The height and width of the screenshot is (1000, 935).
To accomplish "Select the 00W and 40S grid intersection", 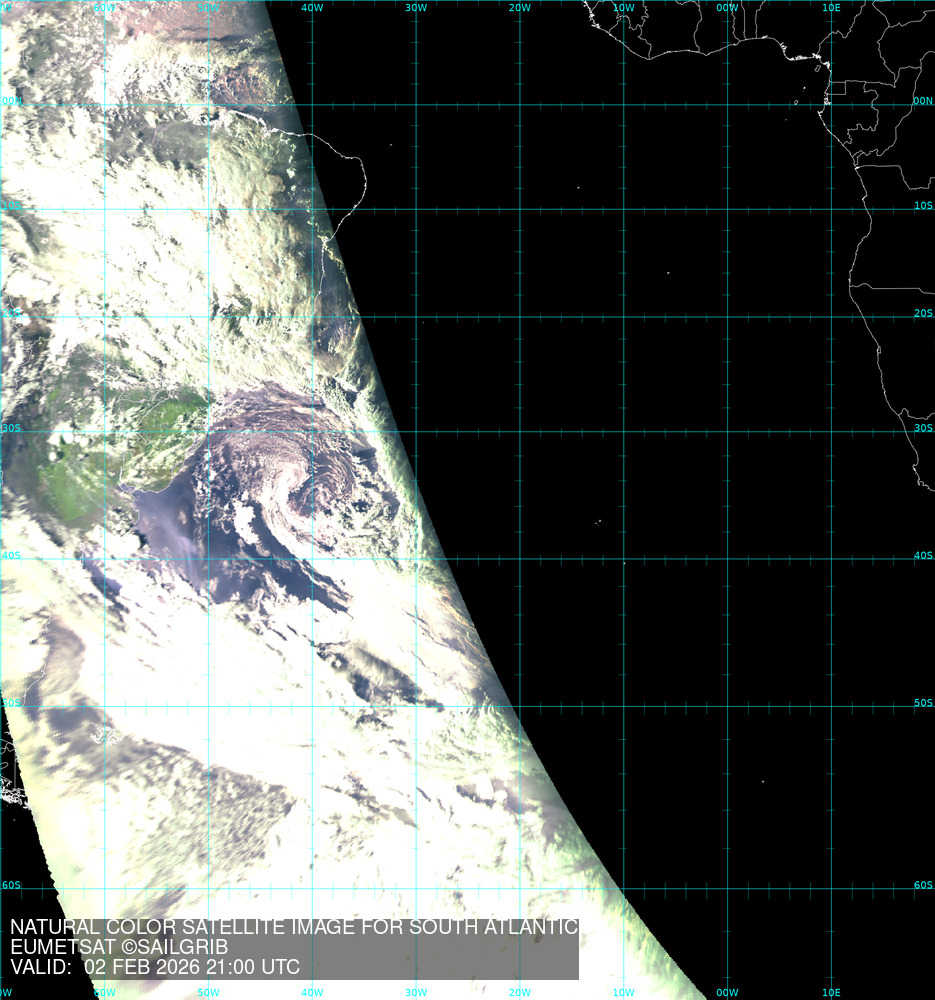I will pos(728,559).
